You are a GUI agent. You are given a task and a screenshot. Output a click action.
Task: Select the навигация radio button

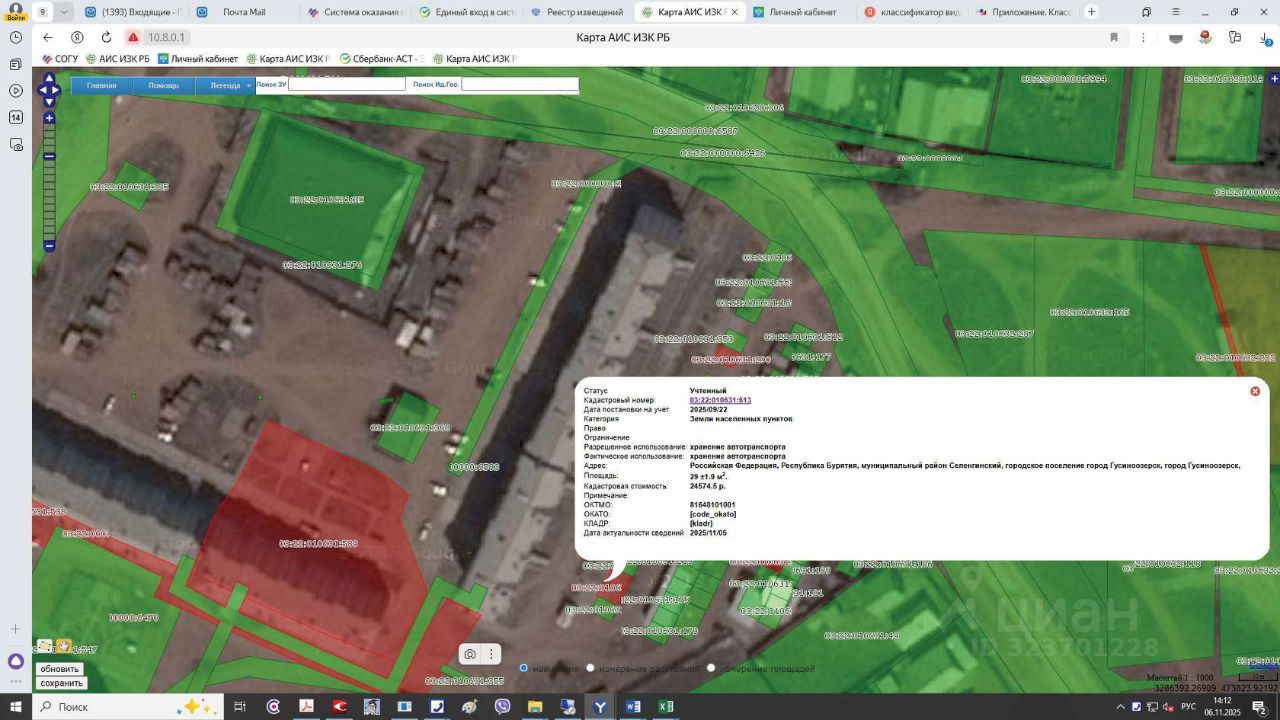point(523,668)
